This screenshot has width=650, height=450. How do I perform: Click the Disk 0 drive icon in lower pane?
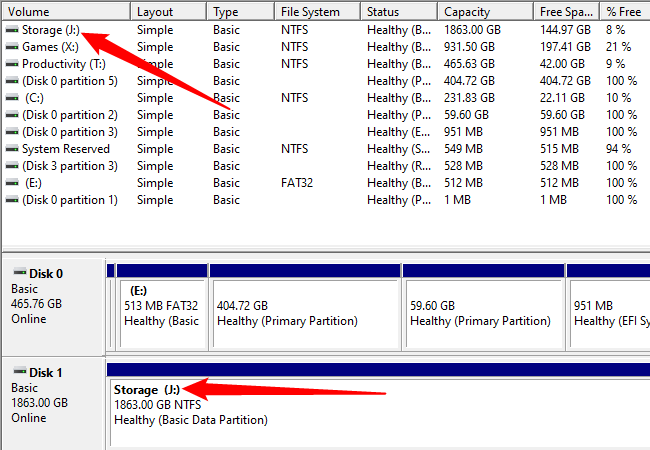[x=19, y=272]
